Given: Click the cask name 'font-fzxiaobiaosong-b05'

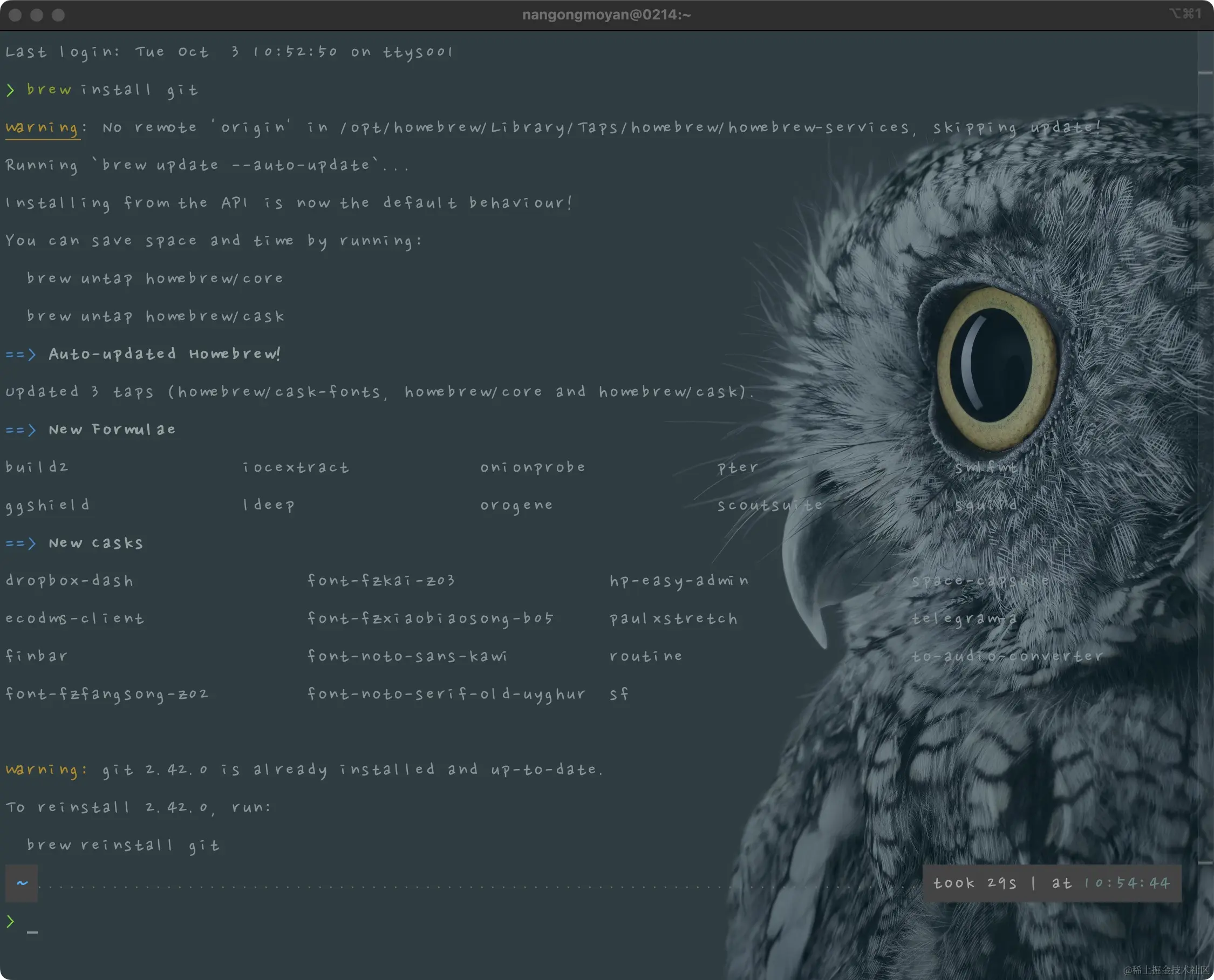Looking at the screenshot, I should click(x=430, y=619).
